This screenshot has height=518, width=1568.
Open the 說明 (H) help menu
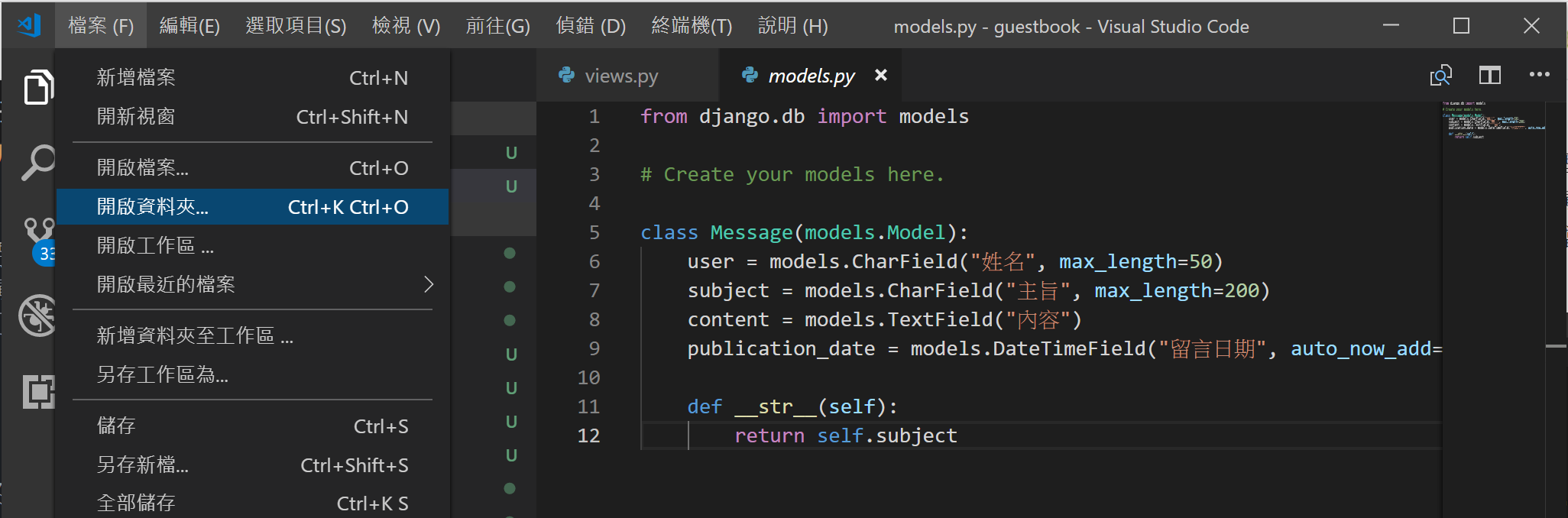click(x=792, y=26)
